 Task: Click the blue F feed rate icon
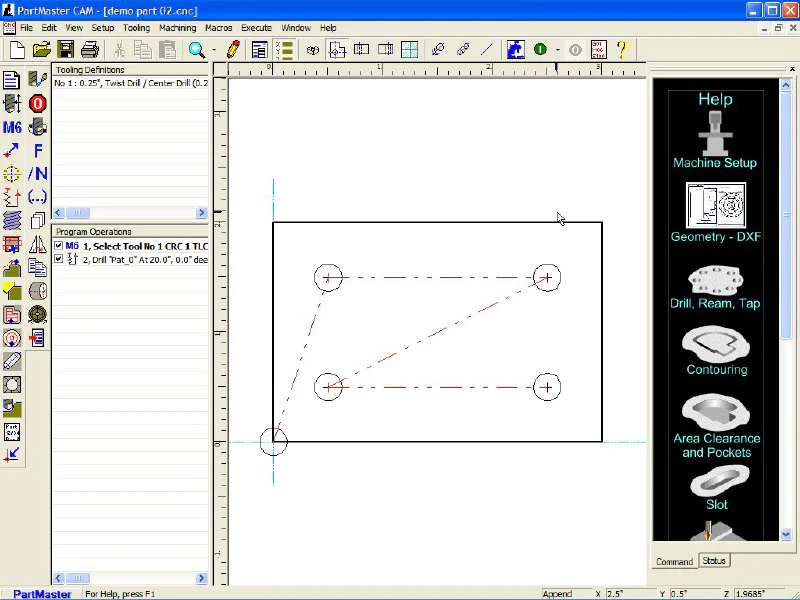[37, 151]
